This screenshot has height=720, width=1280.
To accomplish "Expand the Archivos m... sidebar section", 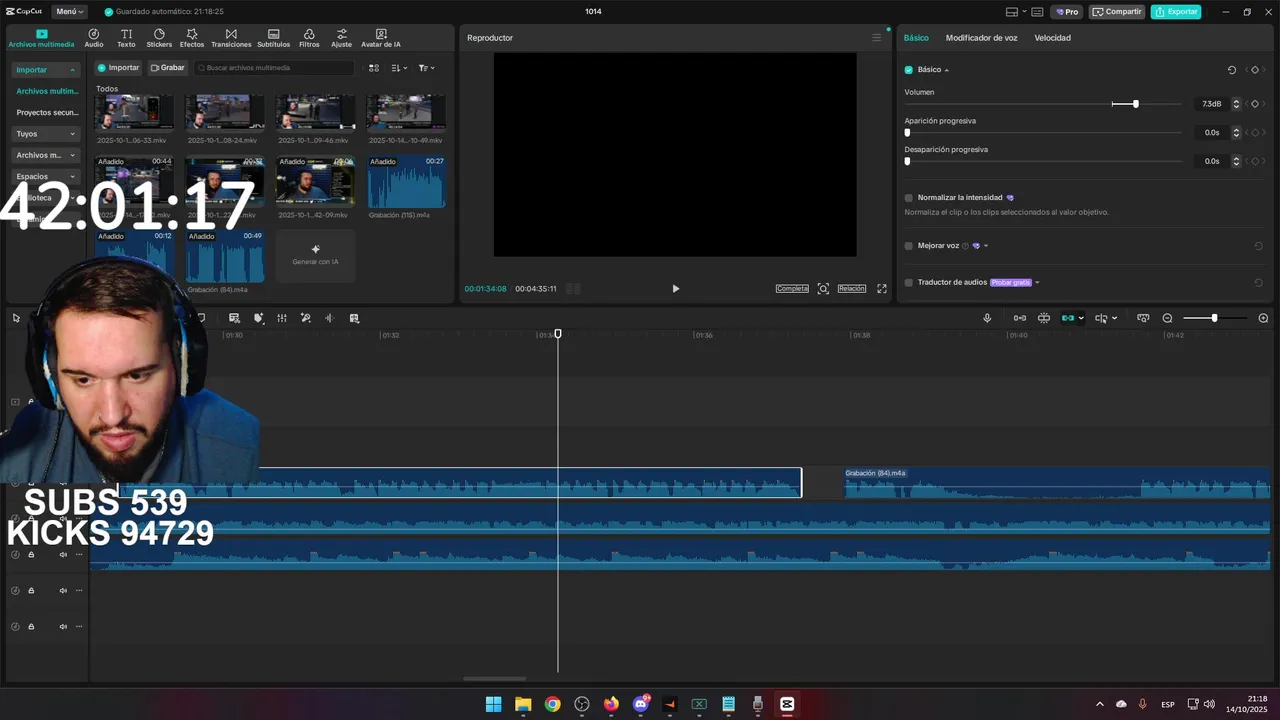I will tap(46, 155).
